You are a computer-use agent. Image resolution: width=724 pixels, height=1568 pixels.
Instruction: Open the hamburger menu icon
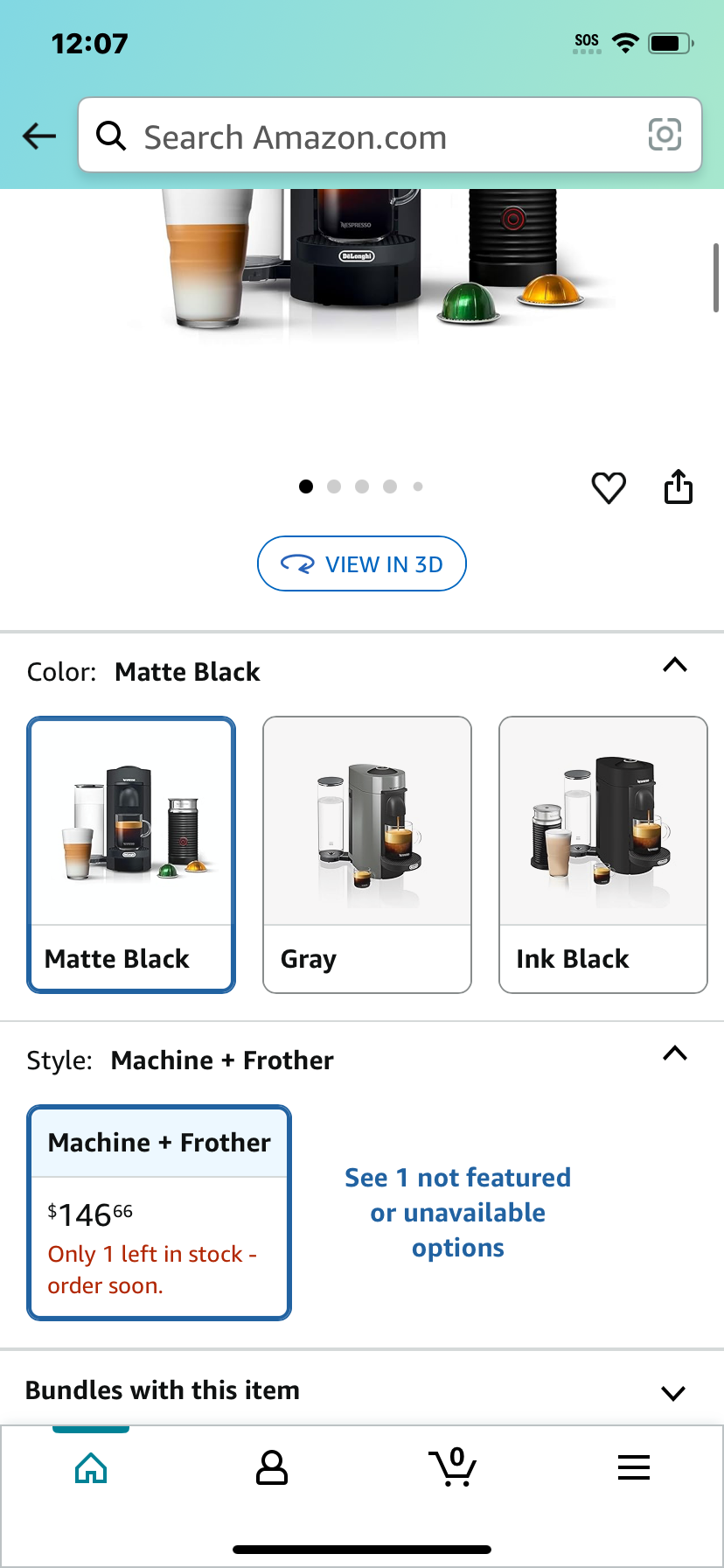[634, 1467]
